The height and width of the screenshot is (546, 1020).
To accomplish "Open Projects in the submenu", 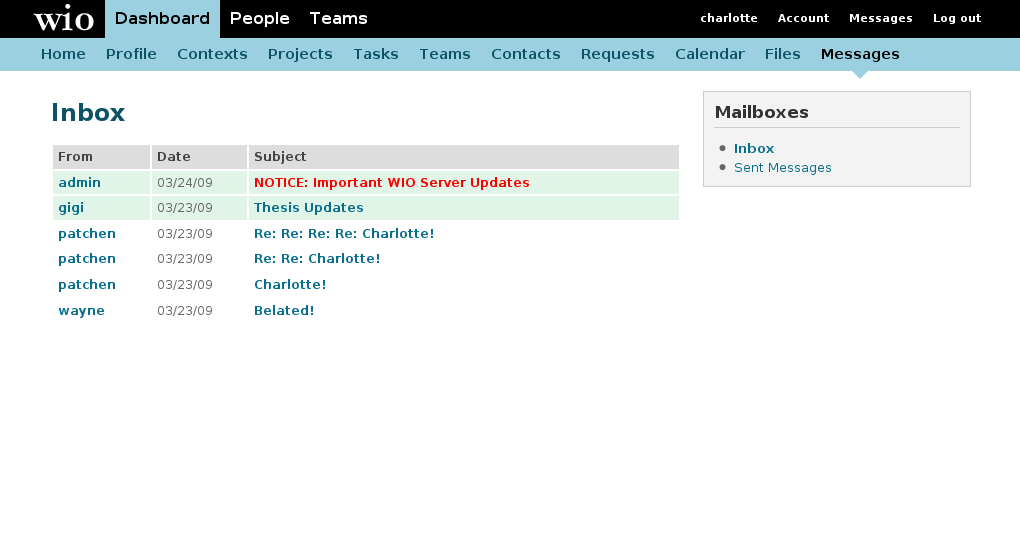I will 300,54.
